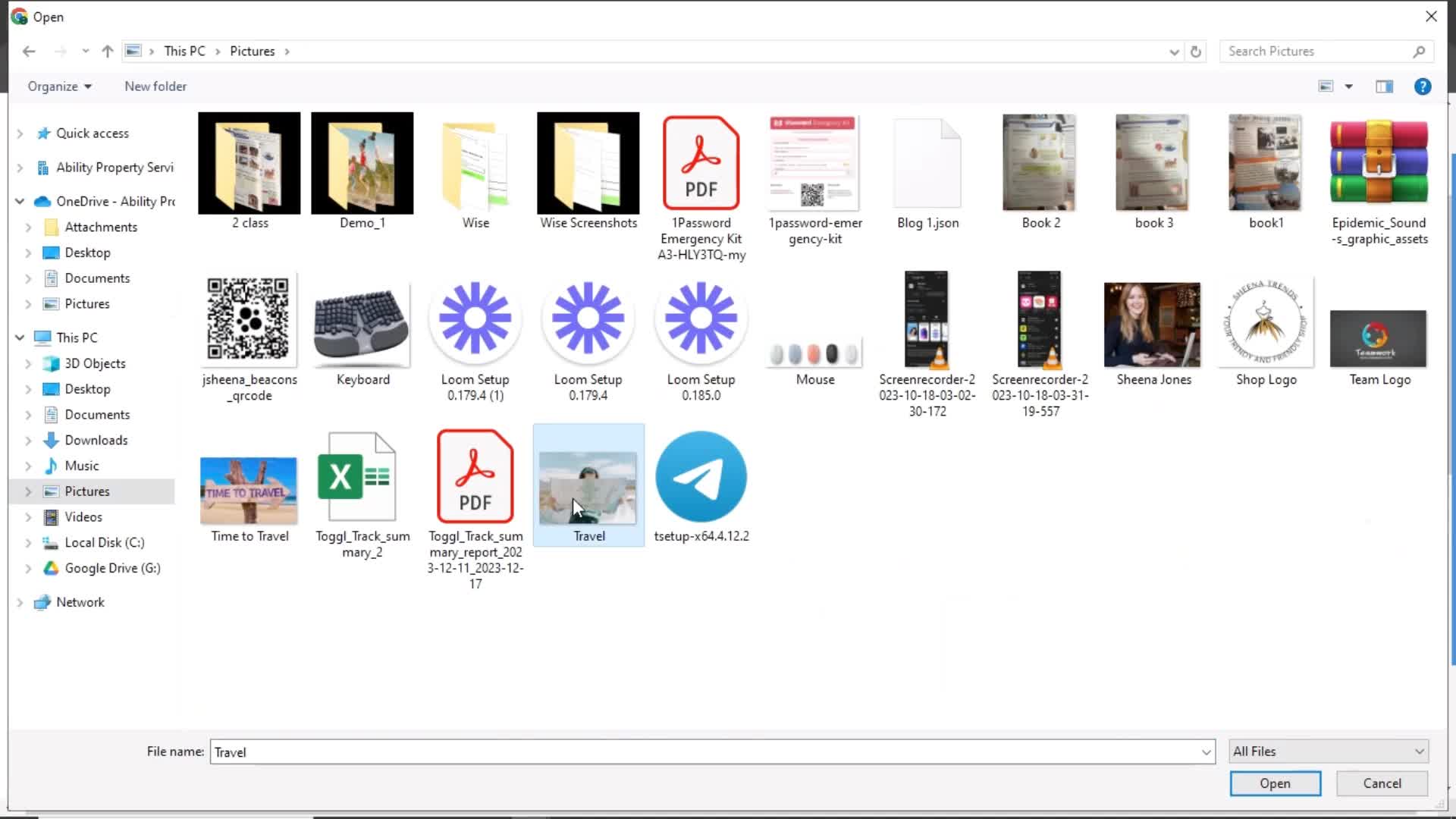Click Cancel to dismiss the dialog
The height and width of the screenshot is (819, 1456).
(1383, 783)
